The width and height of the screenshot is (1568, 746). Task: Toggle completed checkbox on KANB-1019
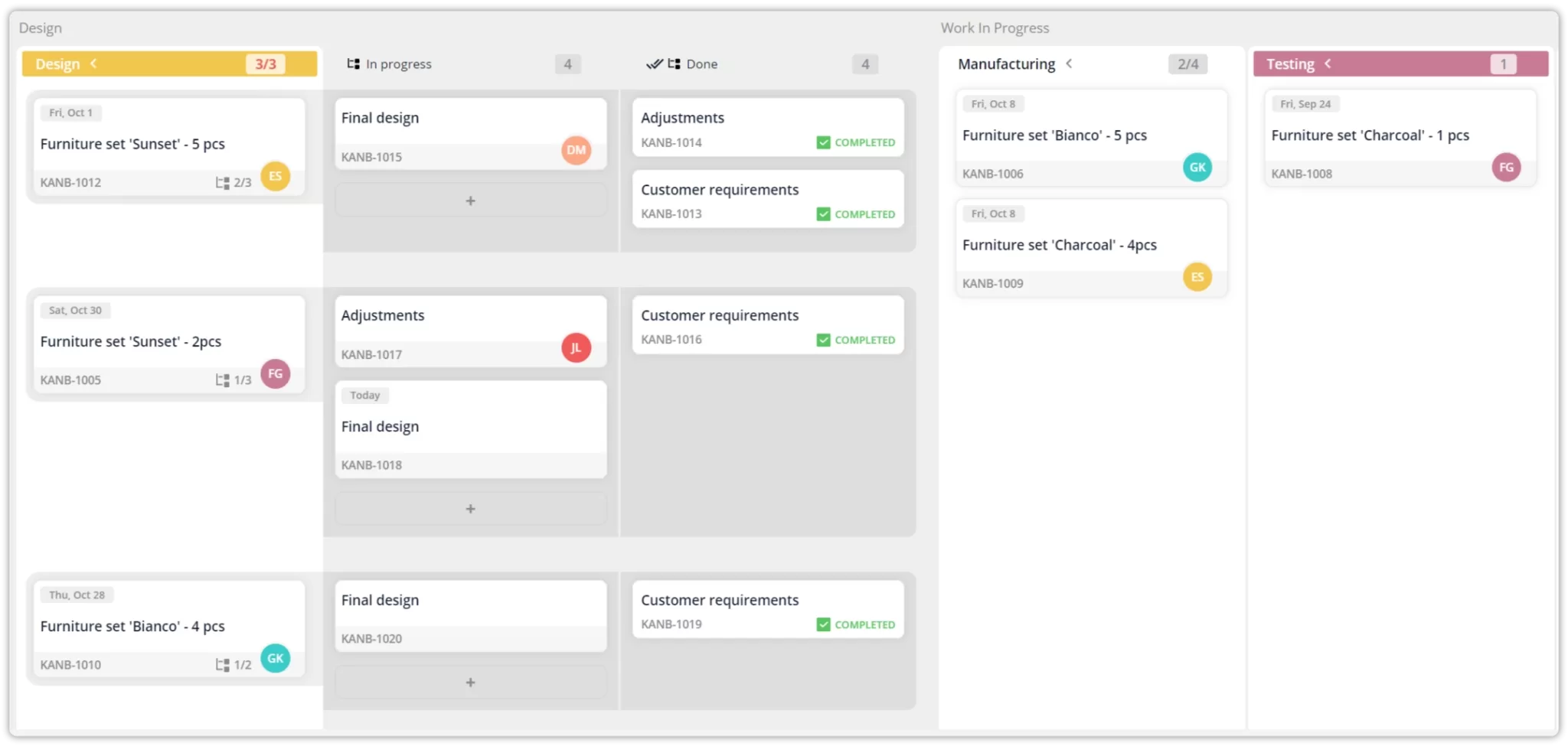point(823,624)
